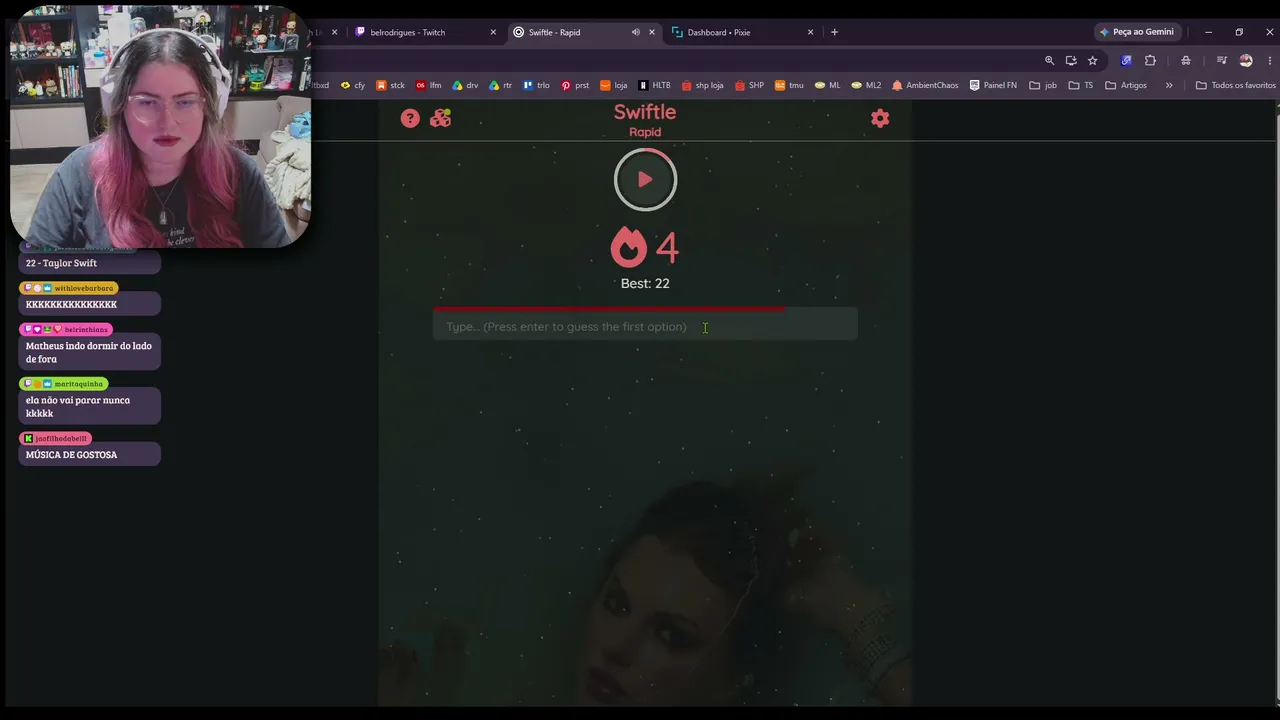Open the 'tmu' bookmark
The height and width of the screenshot is (720, 1280).
point(789,85)
